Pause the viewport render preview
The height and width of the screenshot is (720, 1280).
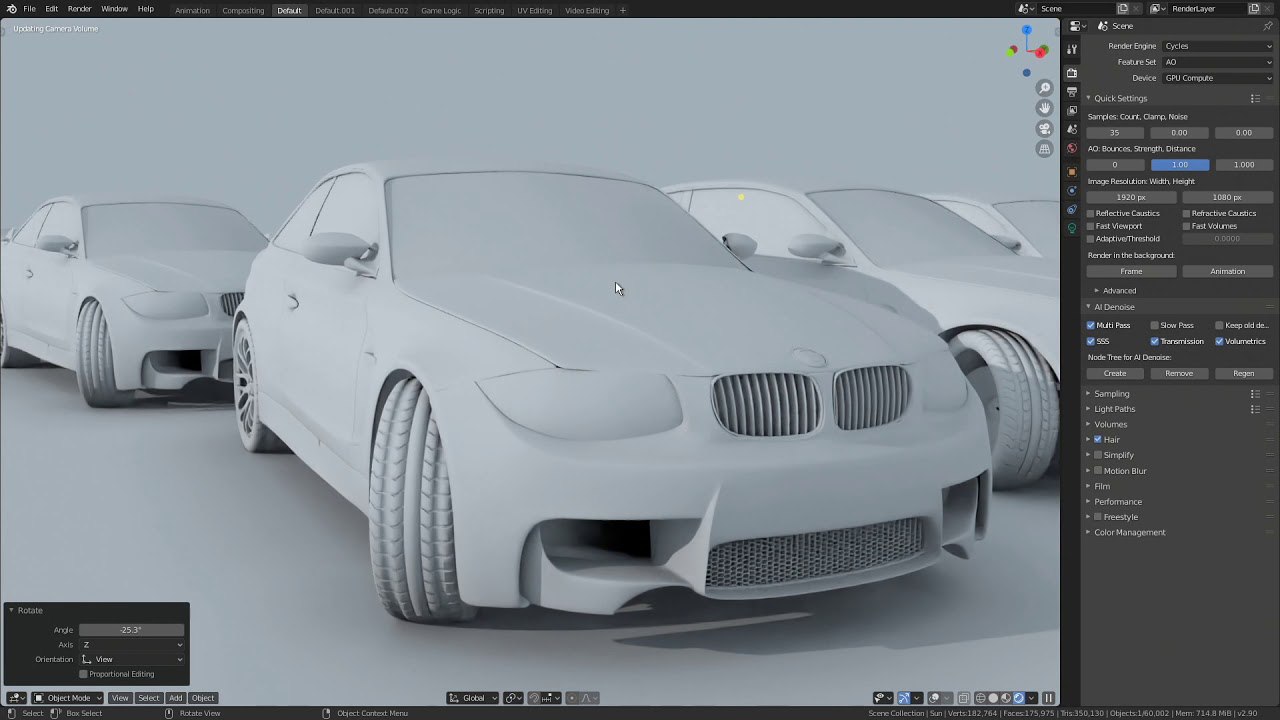tap(1048, 698)
